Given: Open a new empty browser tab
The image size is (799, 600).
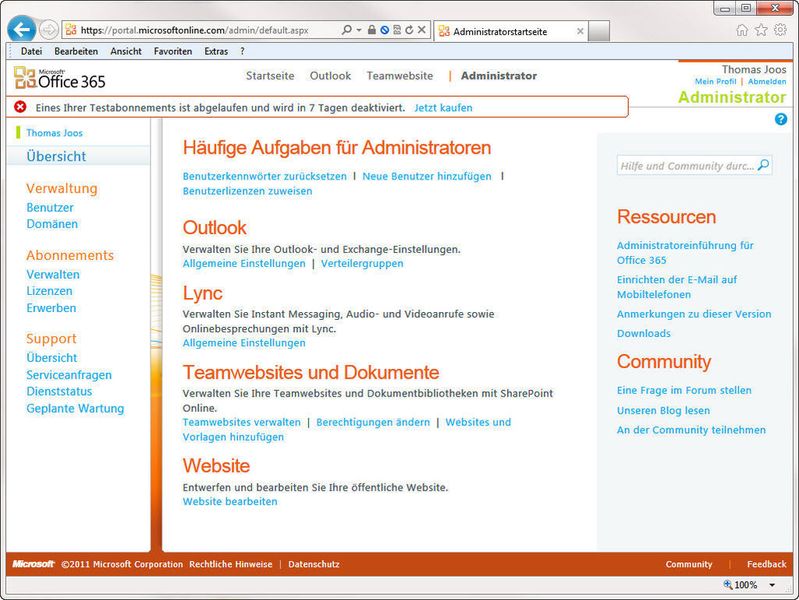Looking at the screenshot, I should 599,31.
